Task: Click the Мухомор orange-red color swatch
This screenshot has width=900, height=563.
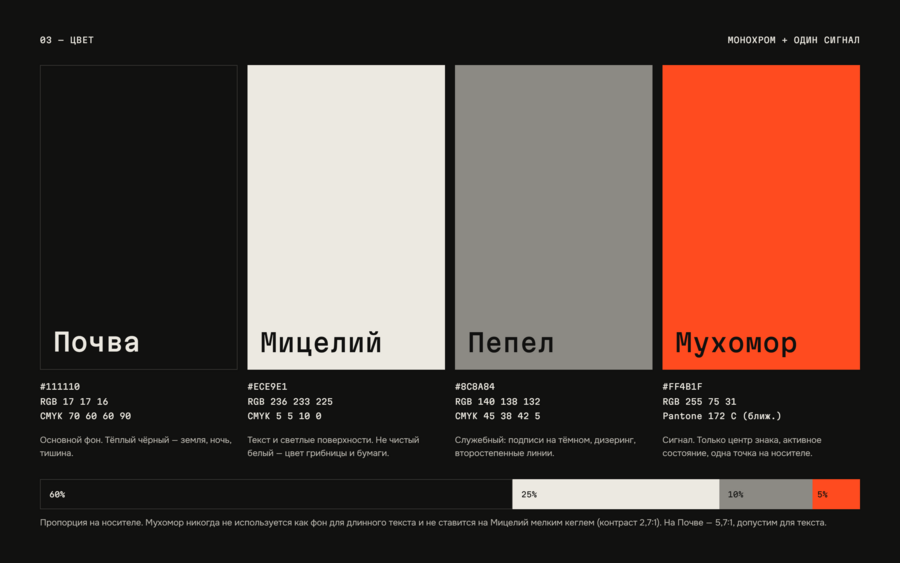Action: 761,217
